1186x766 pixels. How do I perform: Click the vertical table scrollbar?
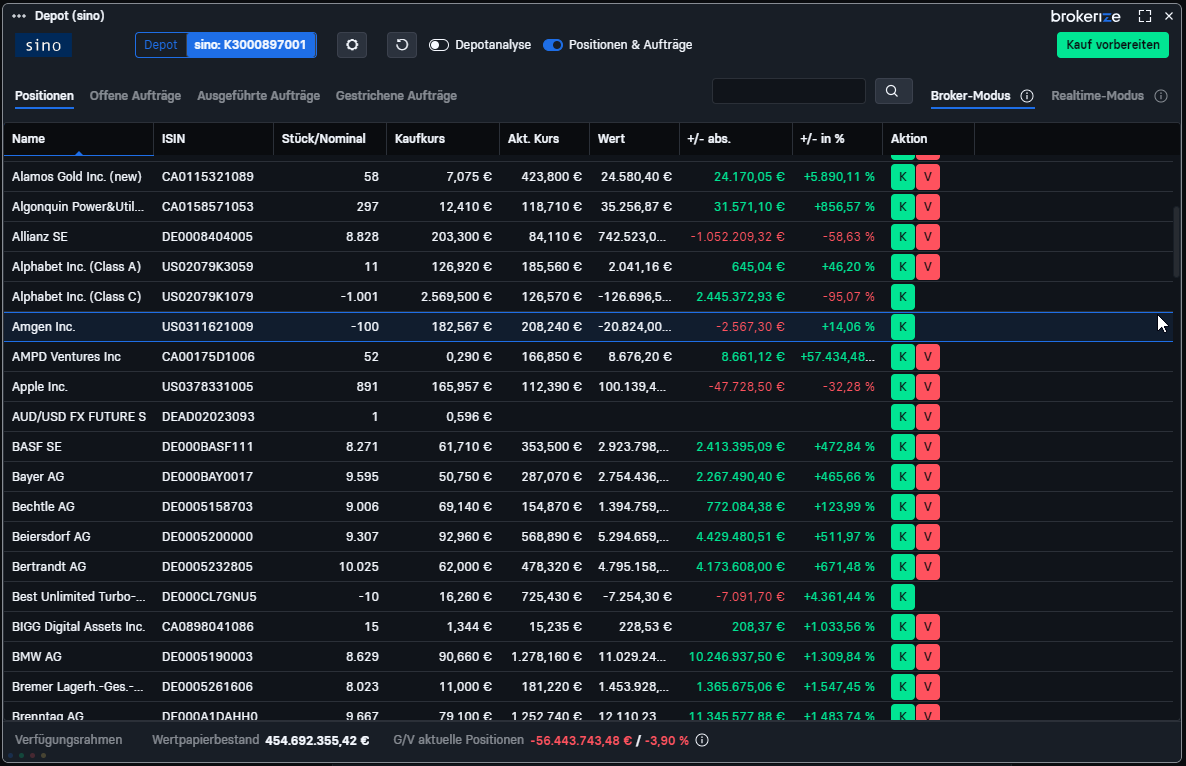click(1176, 242)
